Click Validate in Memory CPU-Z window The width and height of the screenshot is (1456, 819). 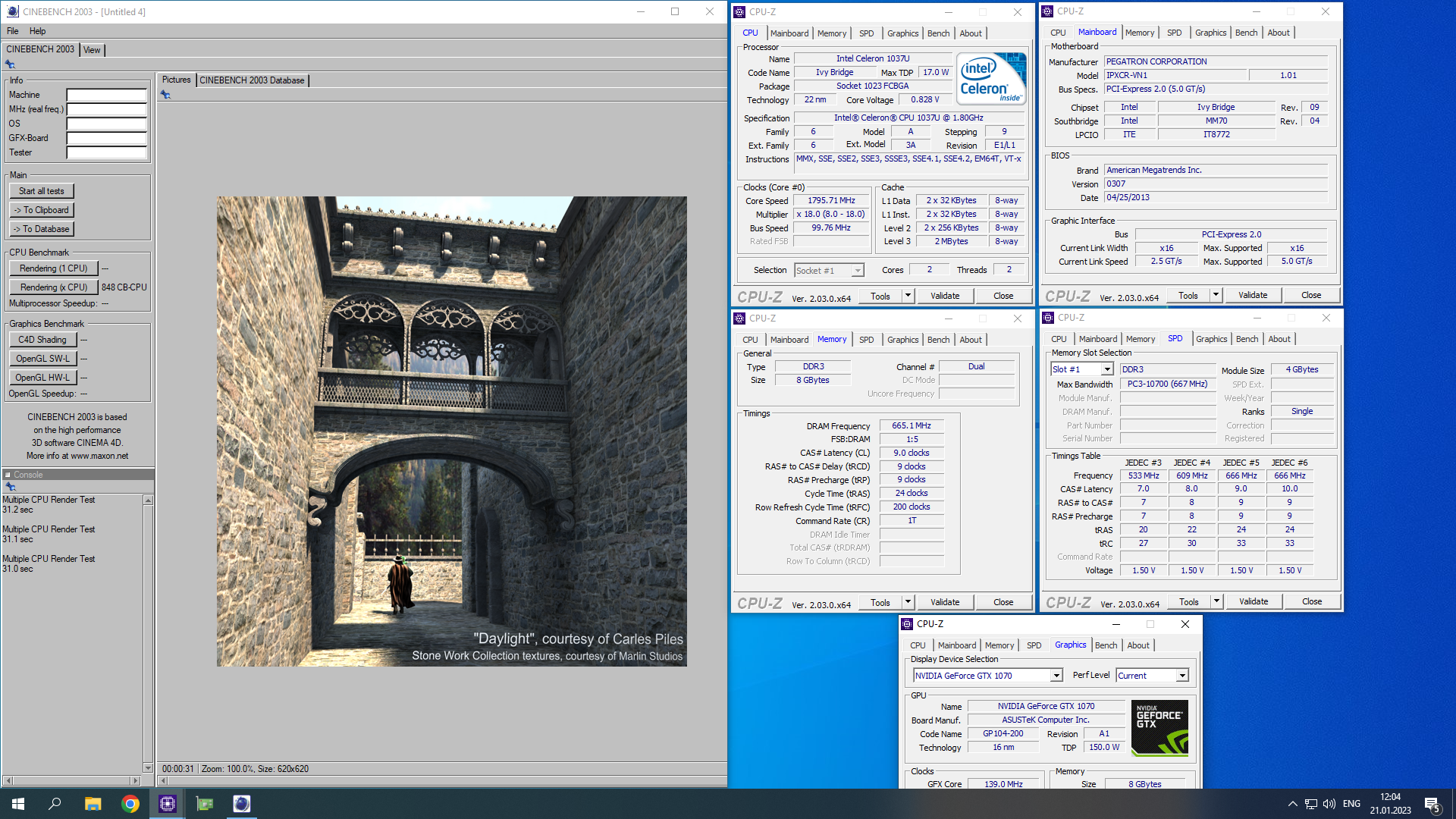pos(945,602)
